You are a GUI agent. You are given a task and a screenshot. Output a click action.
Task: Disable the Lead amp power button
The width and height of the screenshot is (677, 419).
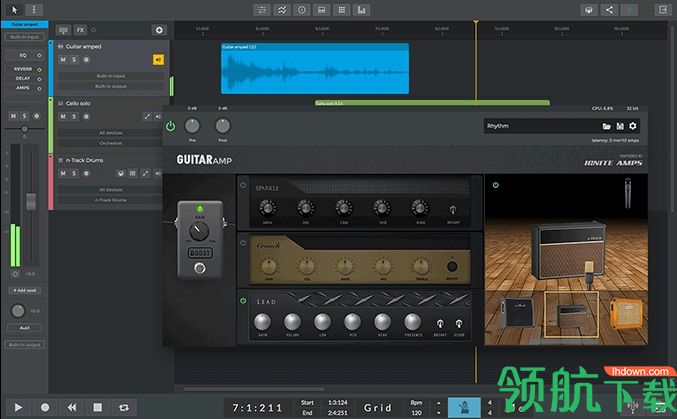[243, 301]
